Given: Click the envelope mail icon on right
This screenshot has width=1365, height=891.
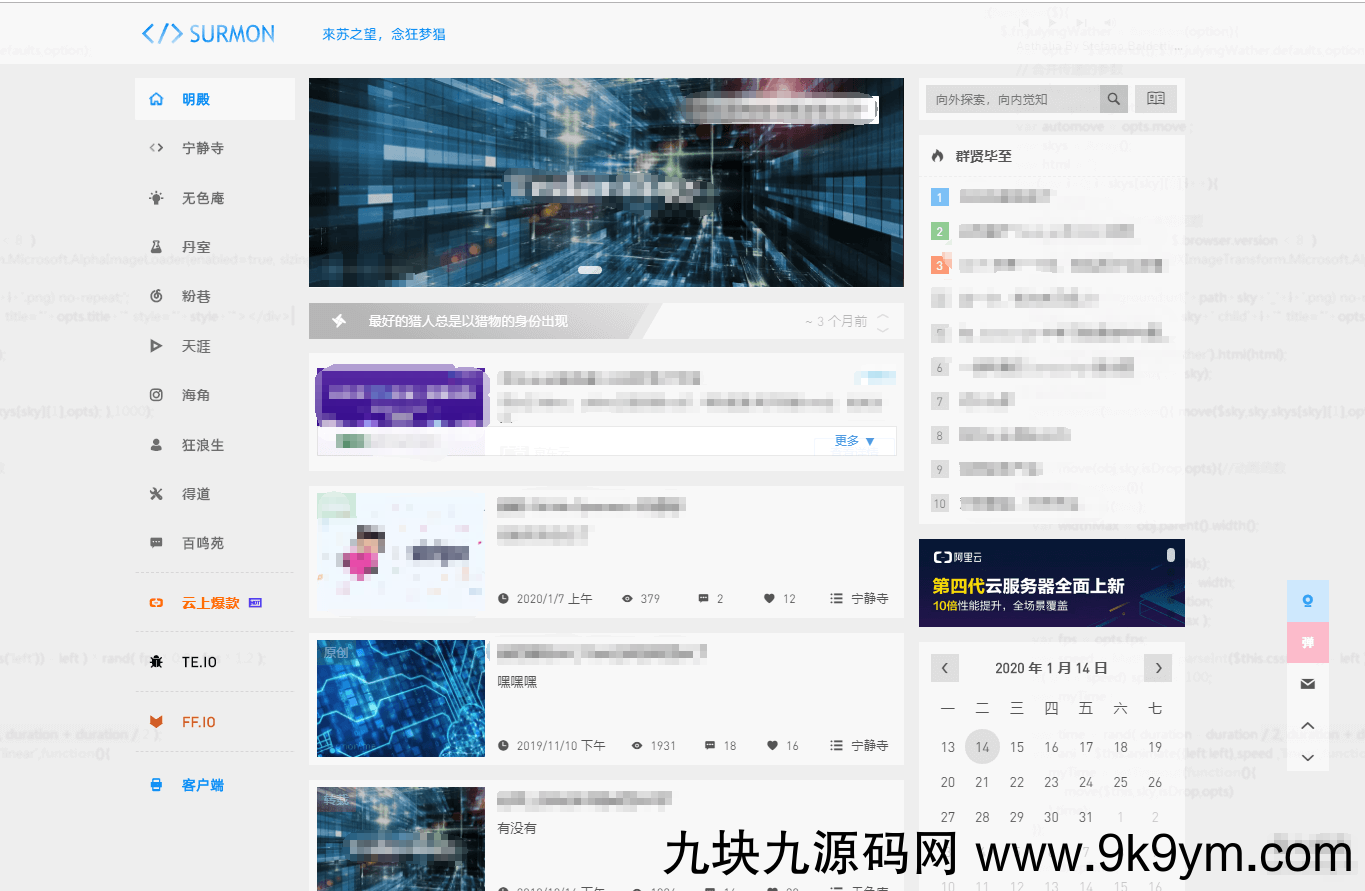Looking at the screenshot, I should tap(1307, 684).
